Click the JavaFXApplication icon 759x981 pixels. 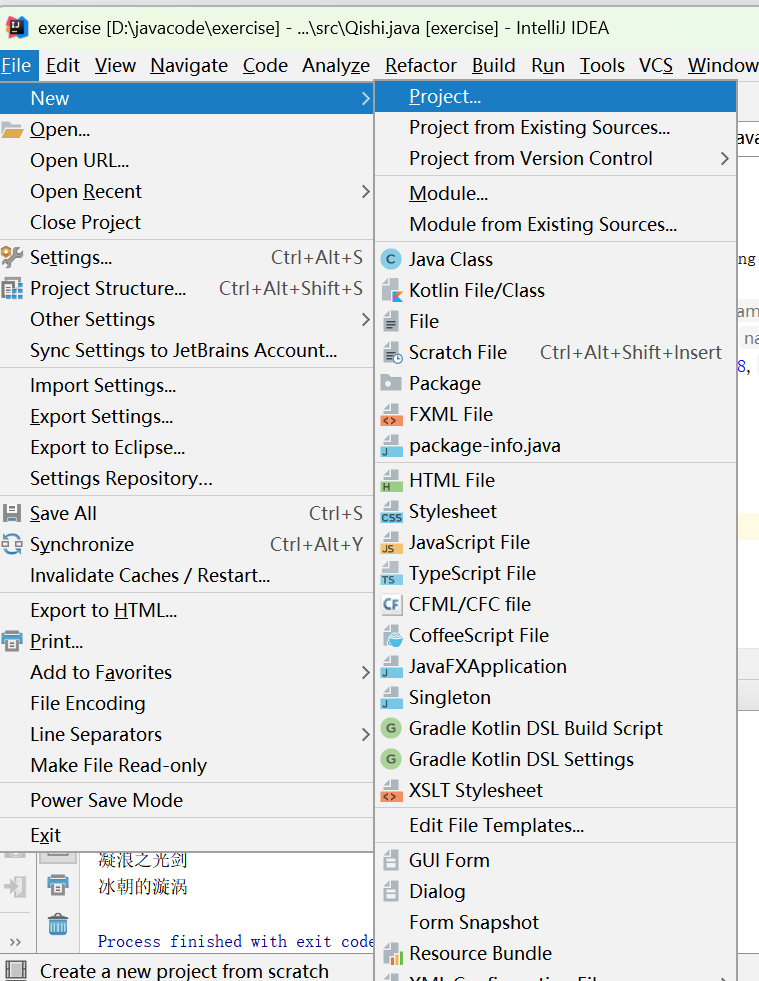pyautogui.click(x=391, y=667)
